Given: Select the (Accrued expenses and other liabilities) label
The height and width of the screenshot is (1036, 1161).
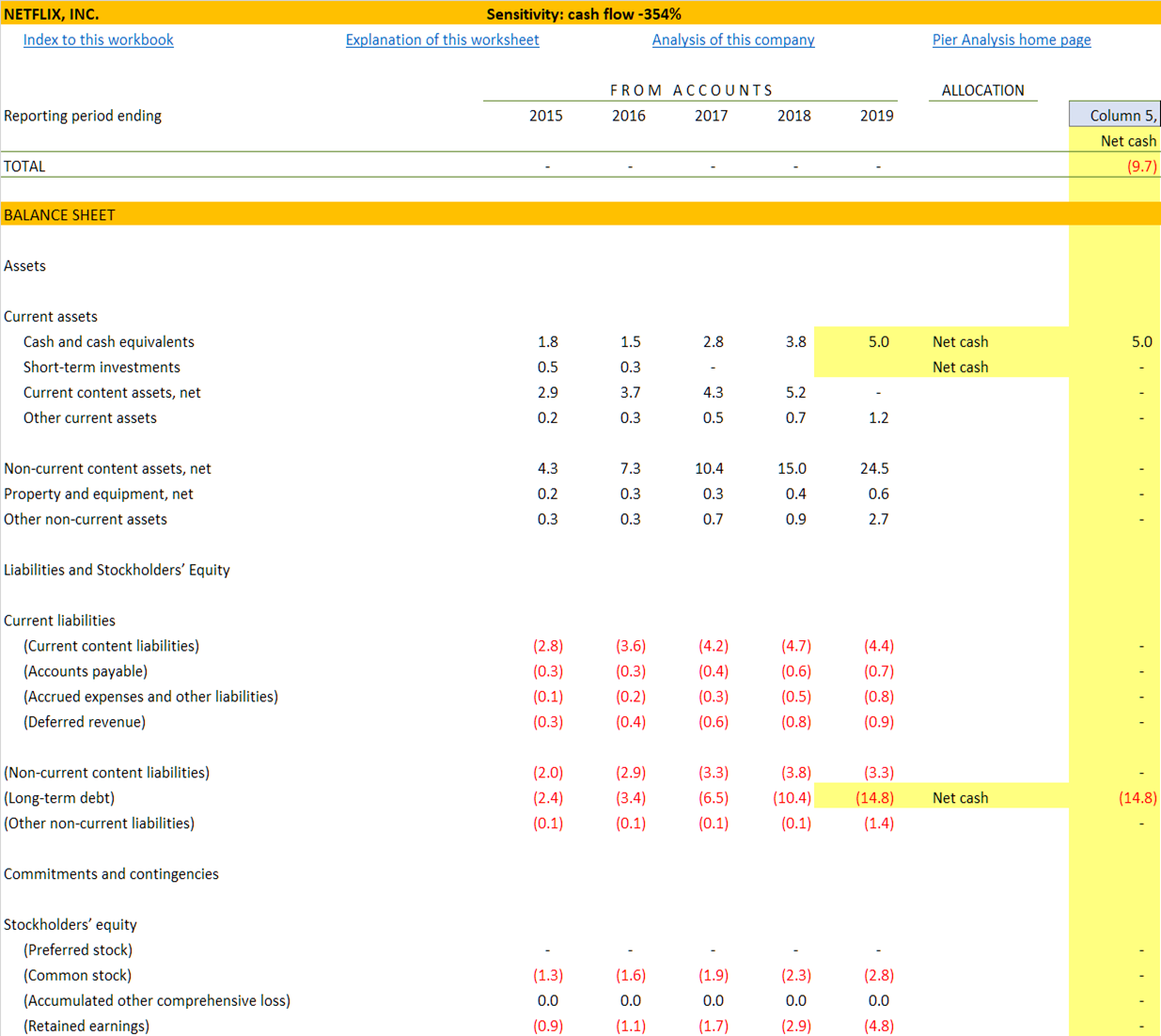Looking at the screenshot, I should point(150,698).
